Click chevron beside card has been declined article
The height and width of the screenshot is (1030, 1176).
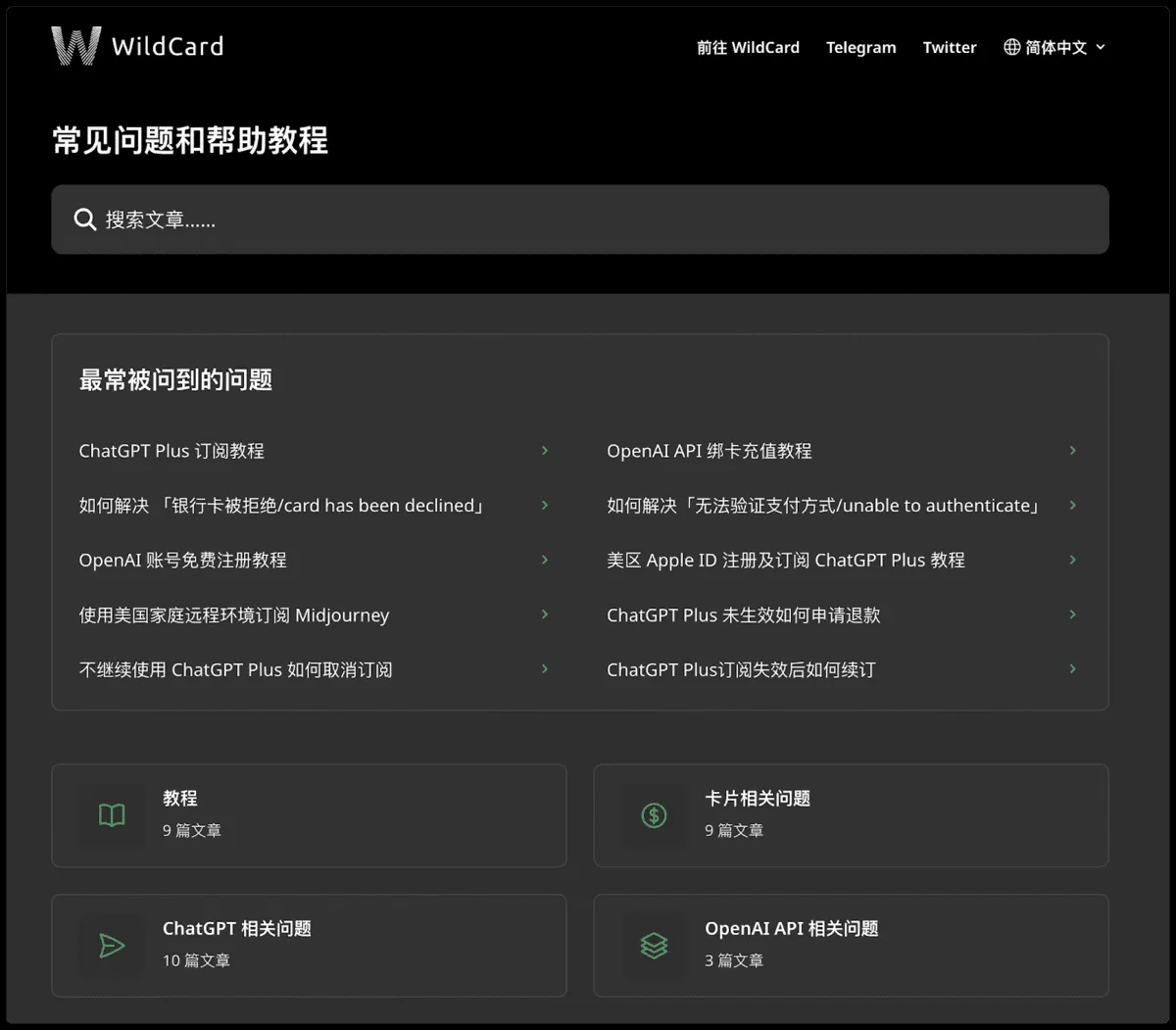point(545,506)
